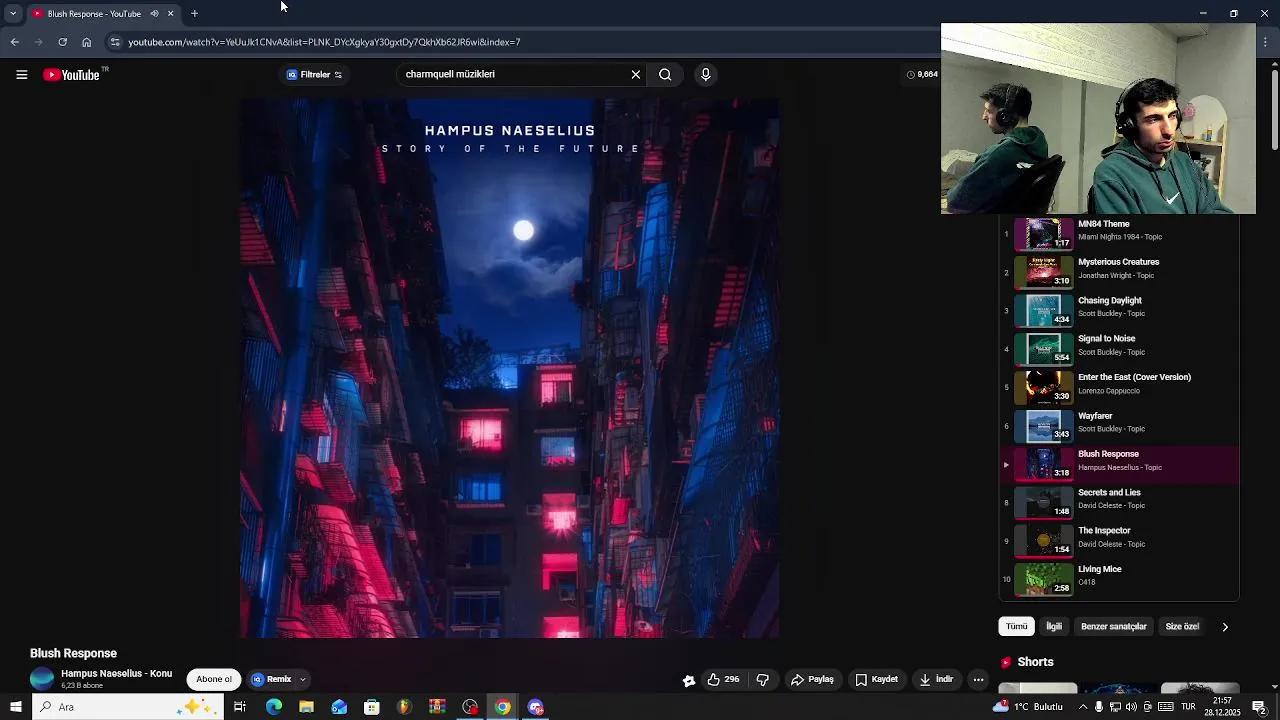This screenshot has height=720, width=1280.
Task: Select The Inspector playlist title
Action: 1104,531
